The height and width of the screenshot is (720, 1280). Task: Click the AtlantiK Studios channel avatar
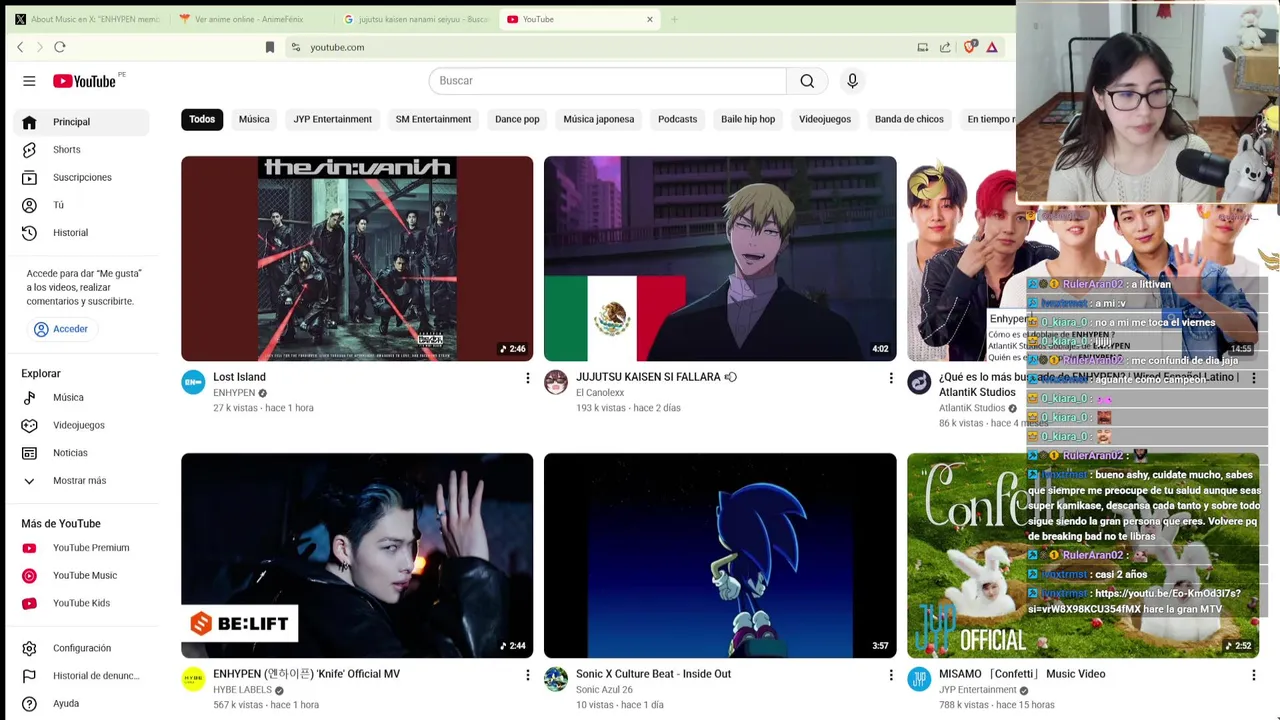click(x=919, y=382)
